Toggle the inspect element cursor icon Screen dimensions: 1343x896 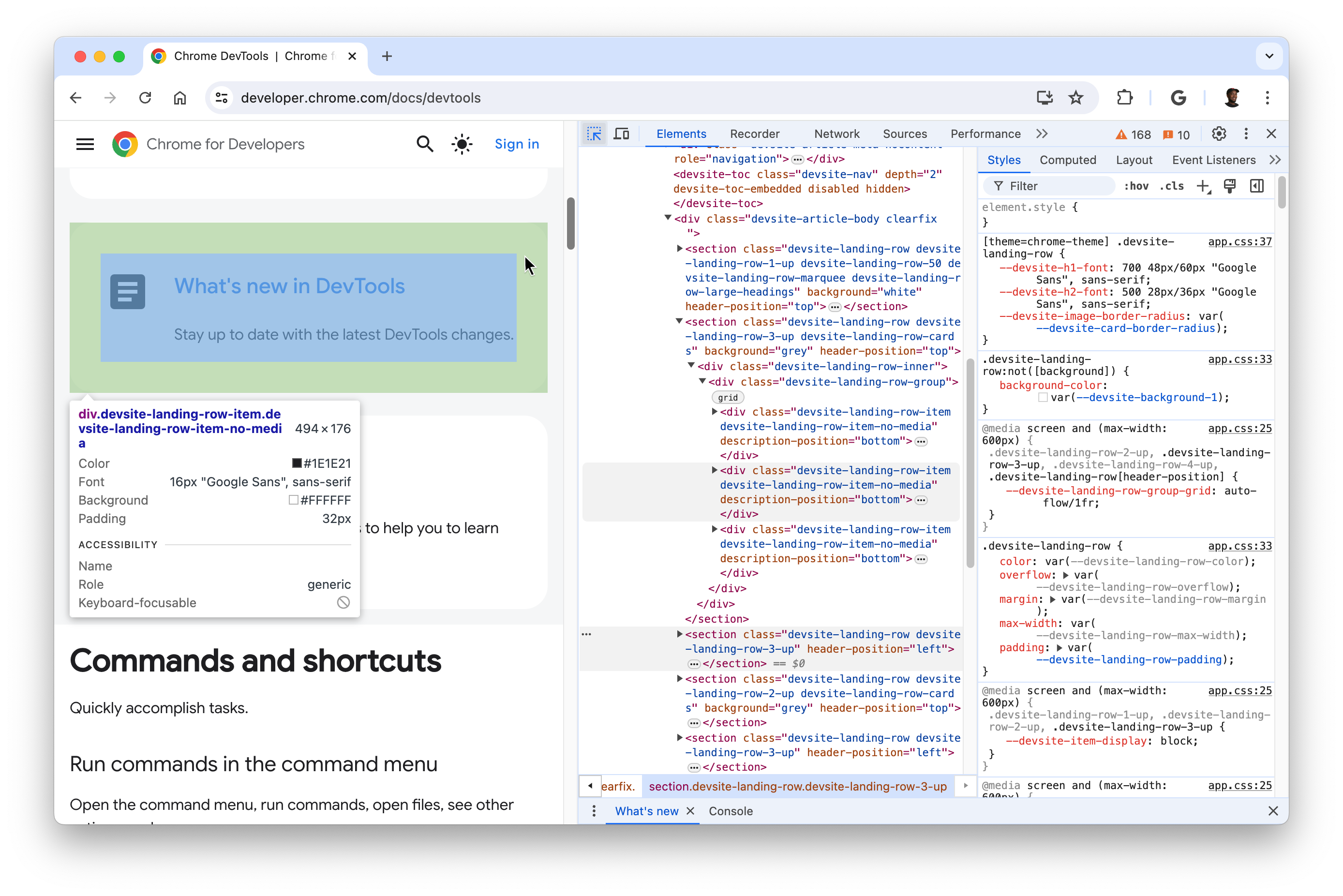pos(594,134)
